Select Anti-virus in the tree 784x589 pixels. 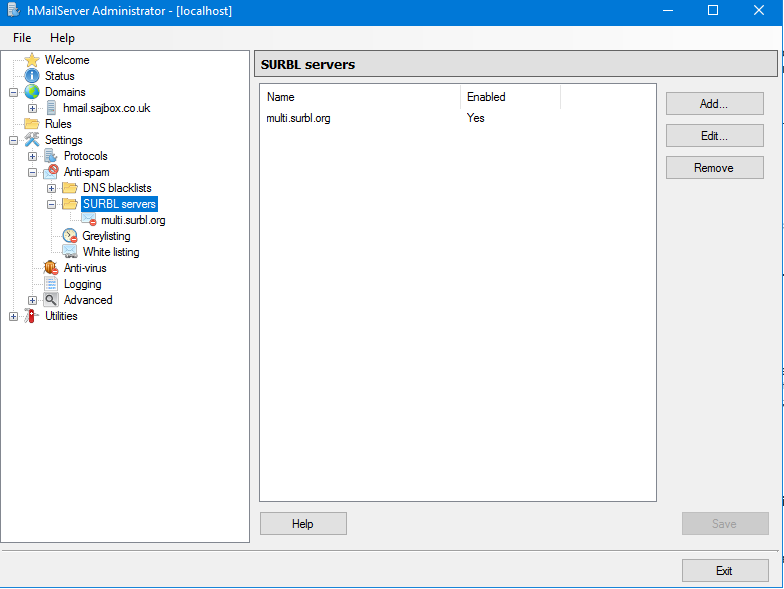pos(85,268)
